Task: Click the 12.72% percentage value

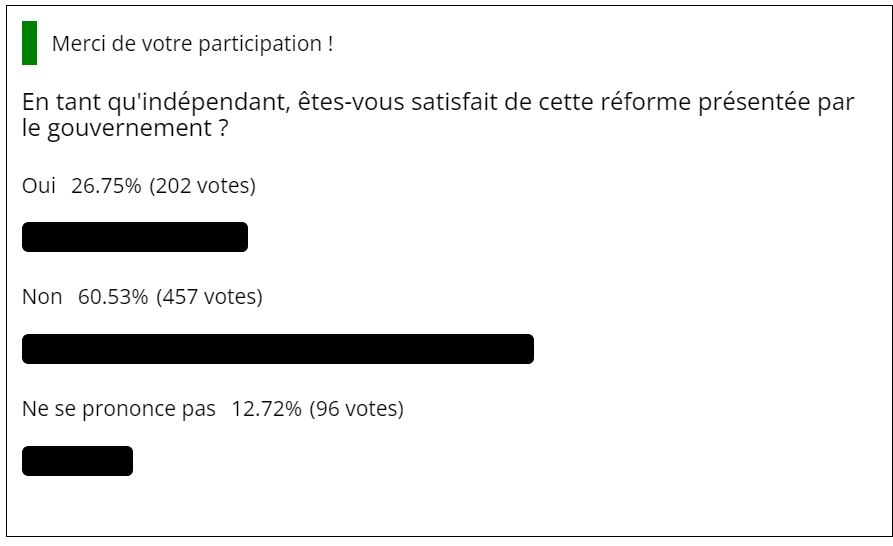Action: click(x=266, y=409)
